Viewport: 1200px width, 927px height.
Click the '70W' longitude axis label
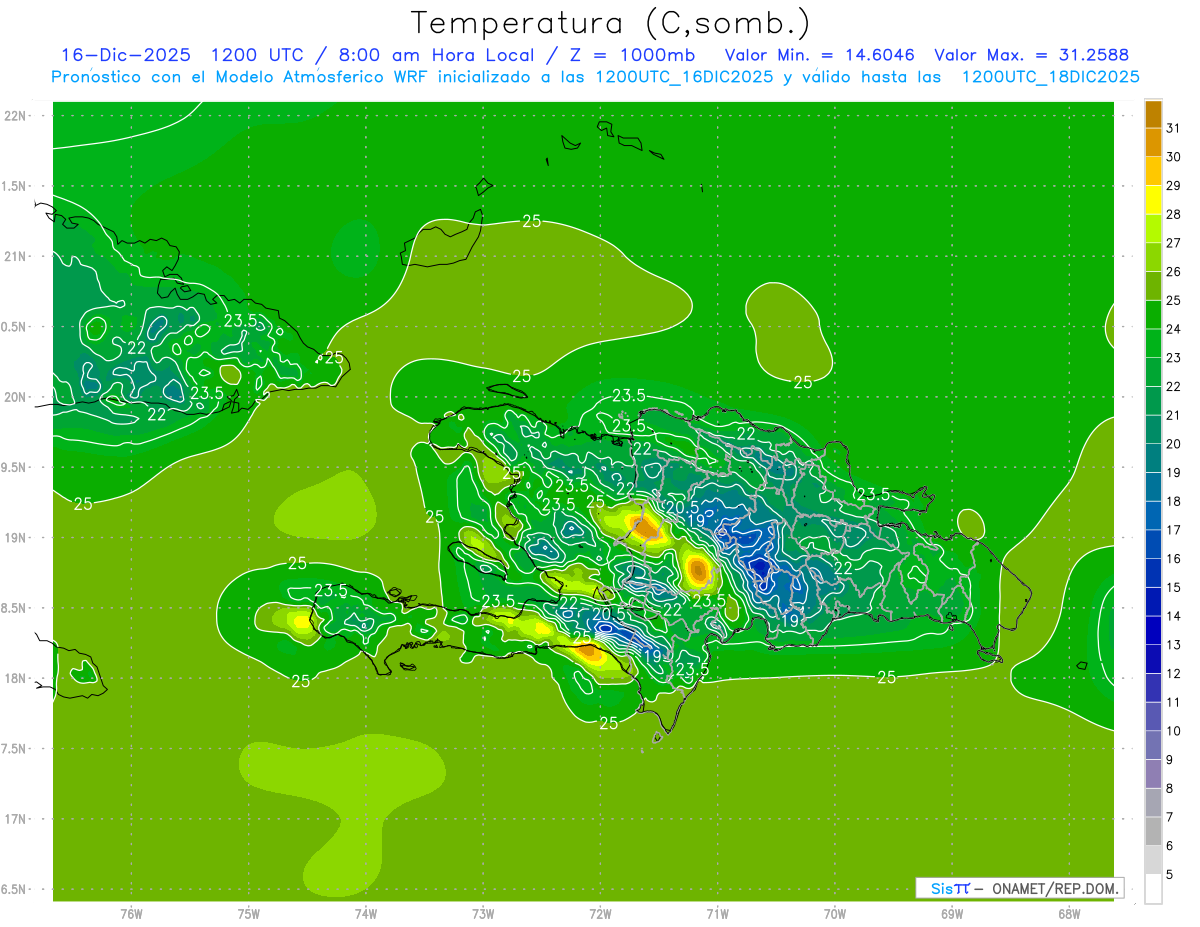(835, 913)
